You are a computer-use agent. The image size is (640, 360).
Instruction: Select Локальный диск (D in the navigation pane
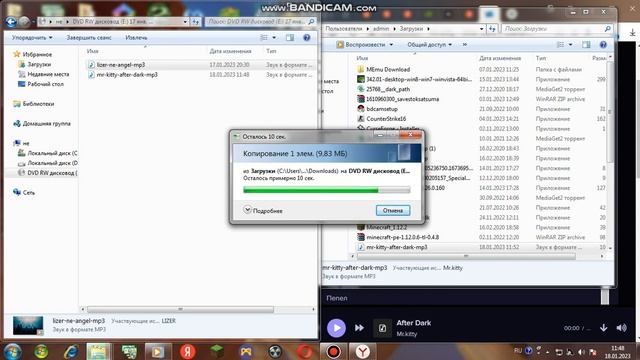[x=52, y=163]
